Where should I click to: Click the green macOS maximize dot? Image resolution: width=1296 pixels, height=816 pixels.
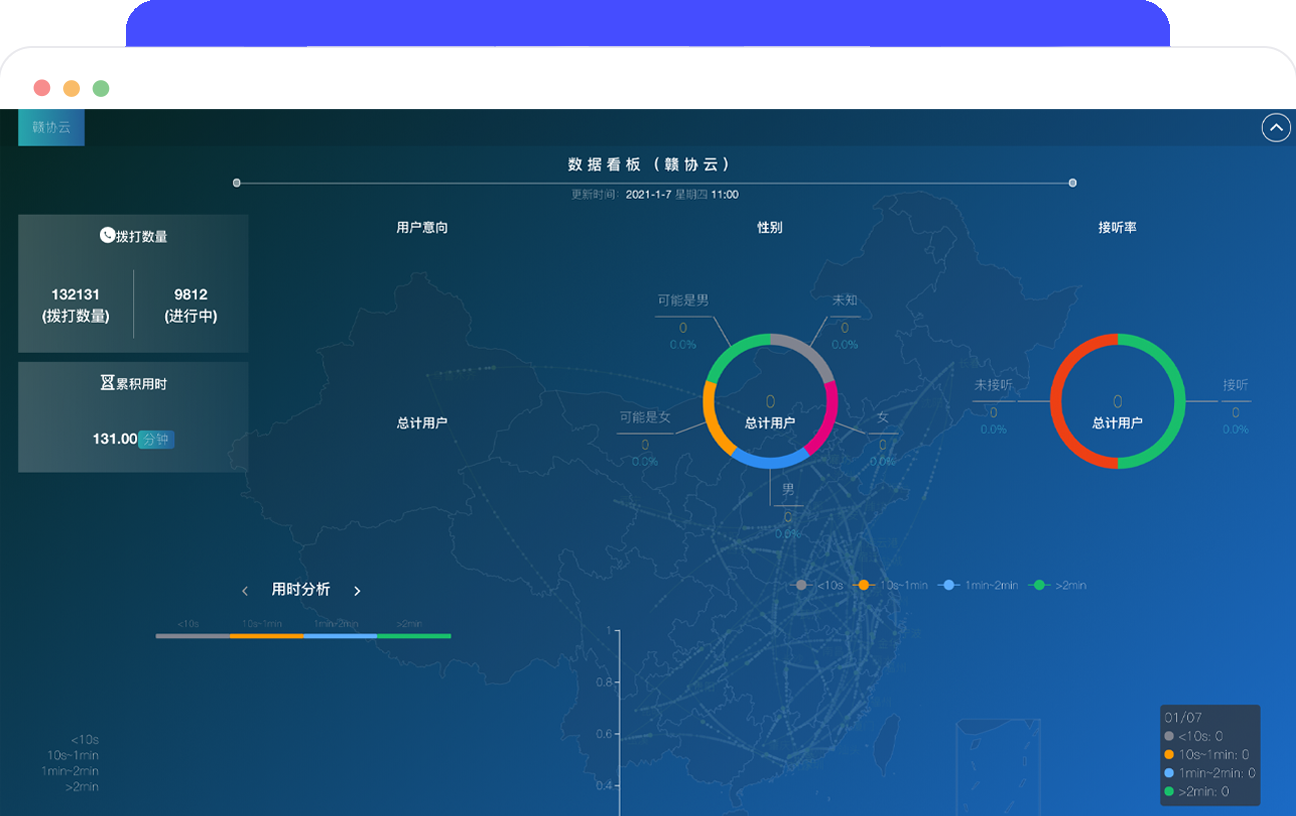pos(101,88)
